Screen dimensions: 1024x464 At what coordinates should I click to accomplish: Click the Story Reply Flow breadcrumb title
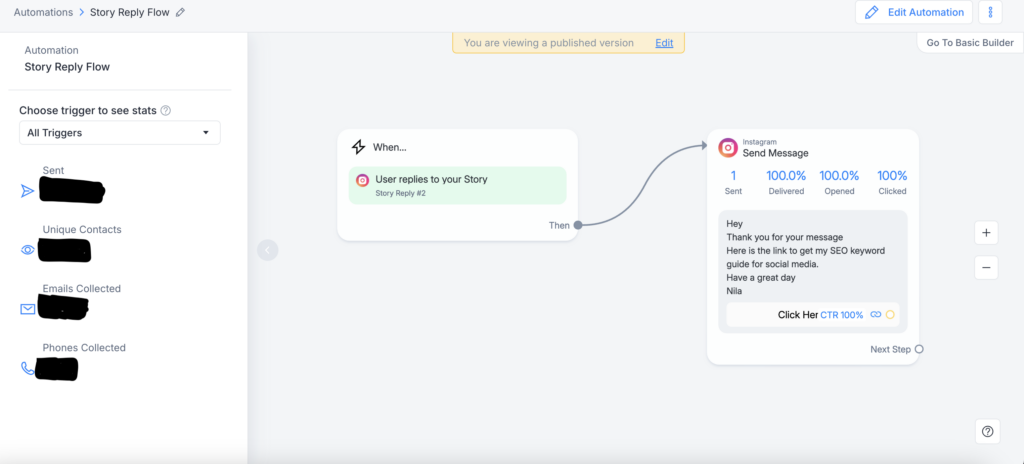[x=129, y=12]
